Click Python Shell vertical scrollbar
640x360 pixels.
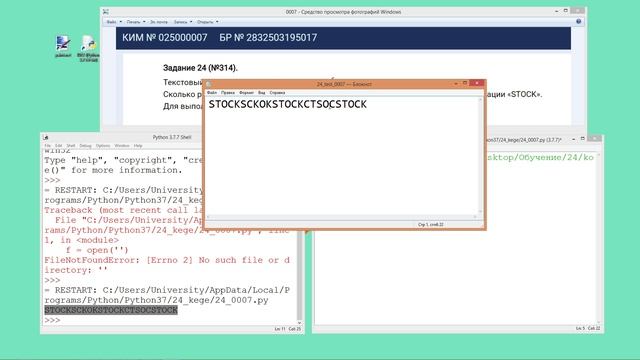point(300,278)
